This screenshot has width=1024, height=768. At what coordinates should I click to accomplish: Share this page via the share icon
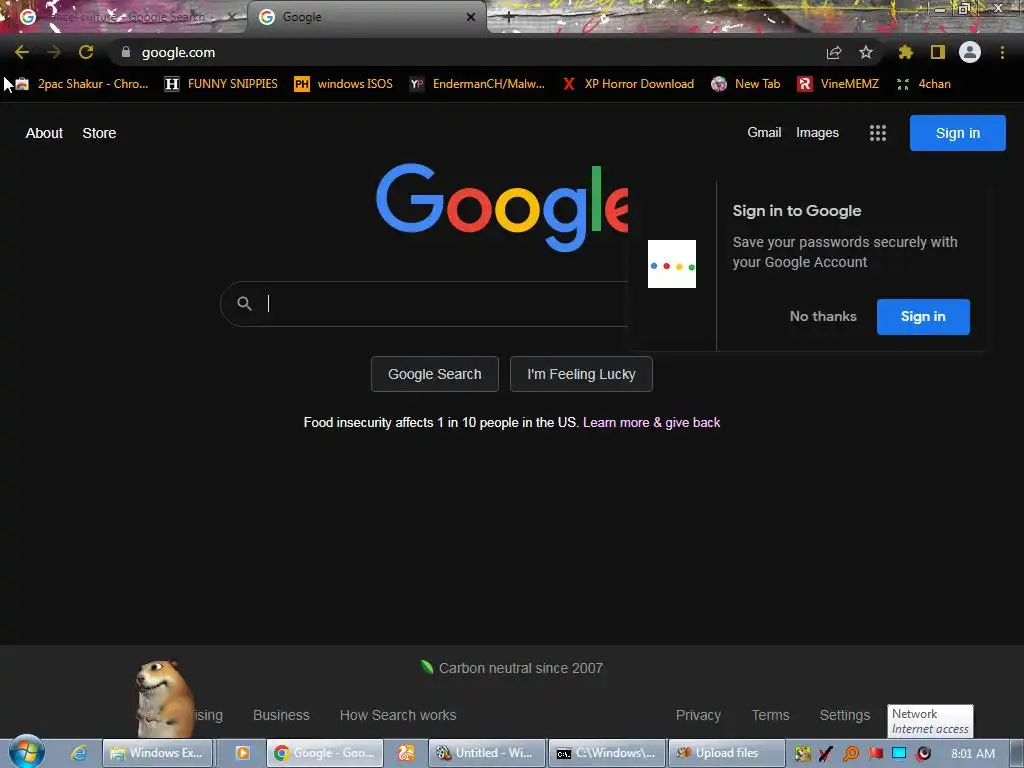(834, 52)
